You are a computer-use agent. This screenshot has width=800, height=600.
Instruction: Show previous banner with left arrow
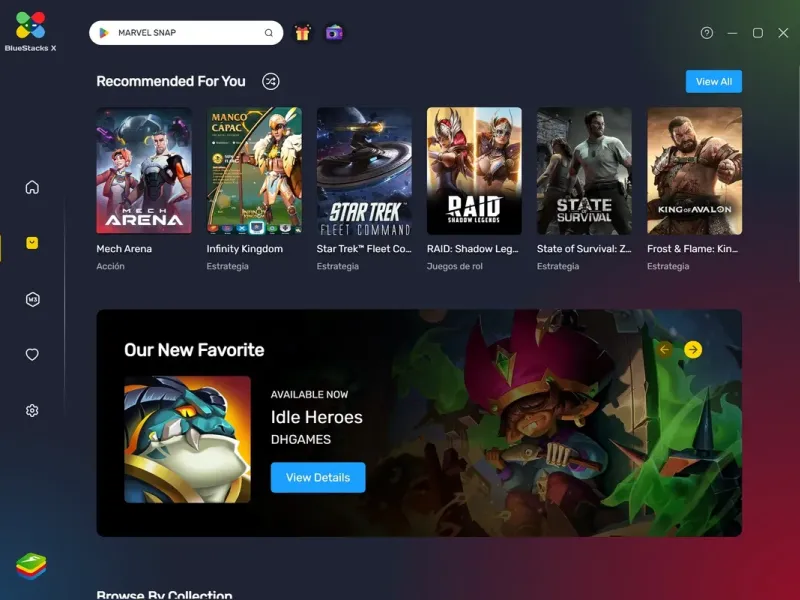point(664,349)
